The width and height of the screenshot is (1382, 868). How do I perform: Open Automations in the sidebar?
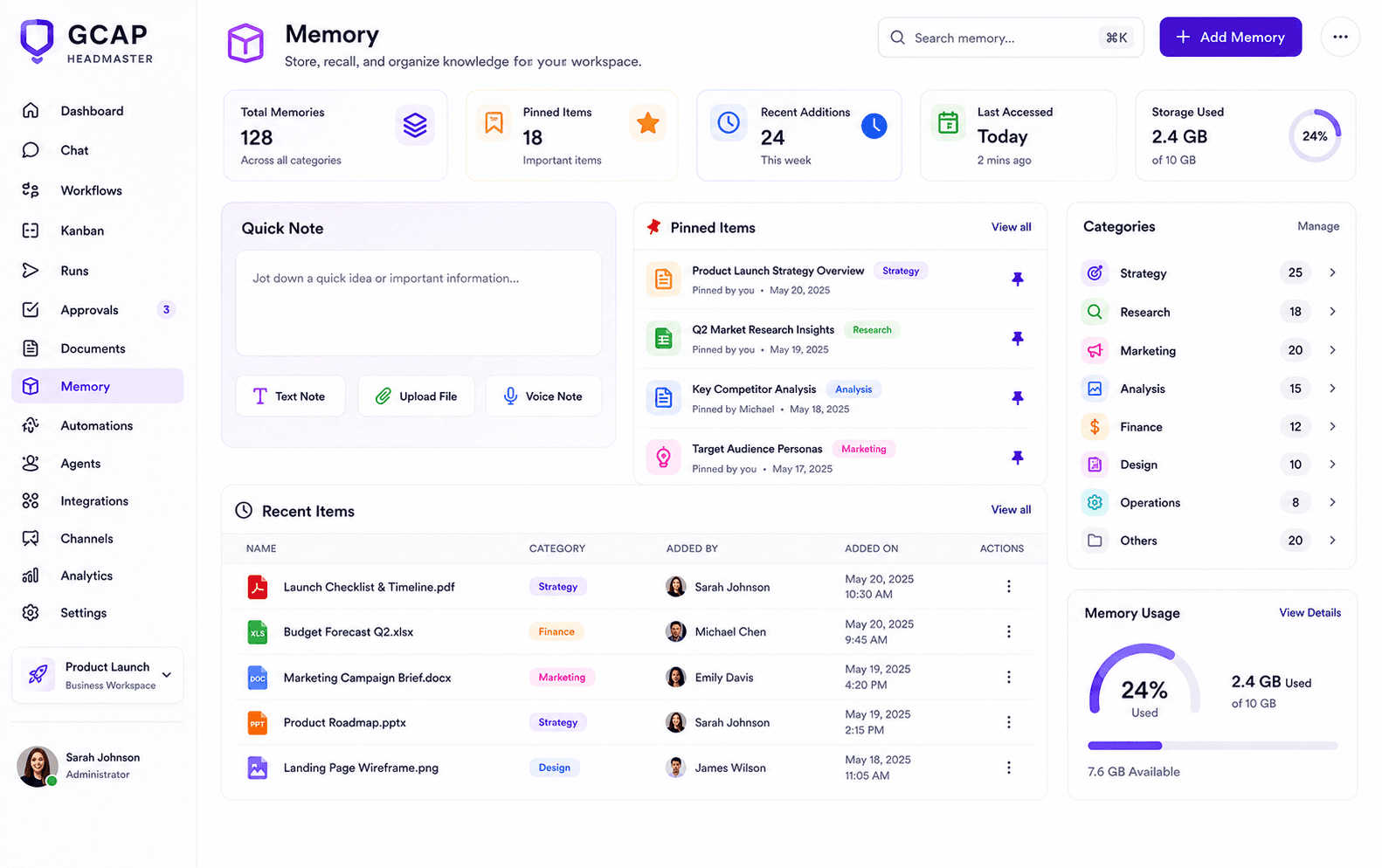[98, 425]
